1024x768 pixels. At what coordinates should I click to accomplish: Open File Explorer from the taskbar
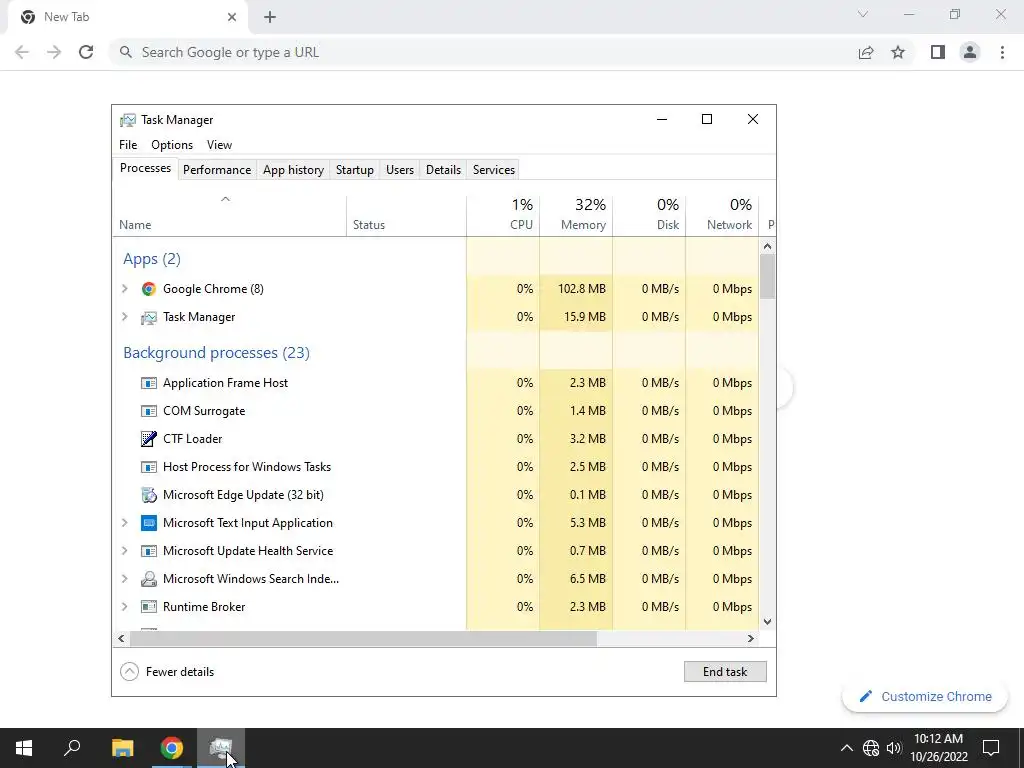[122, 748]
